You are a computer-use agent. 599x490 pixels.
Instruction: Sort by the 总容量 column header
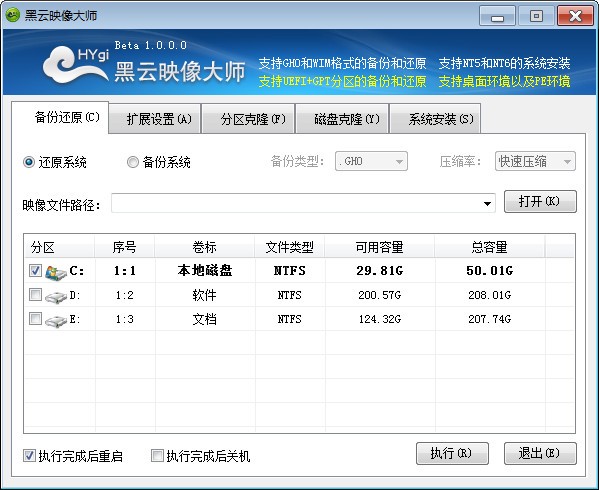click(489, 247)
